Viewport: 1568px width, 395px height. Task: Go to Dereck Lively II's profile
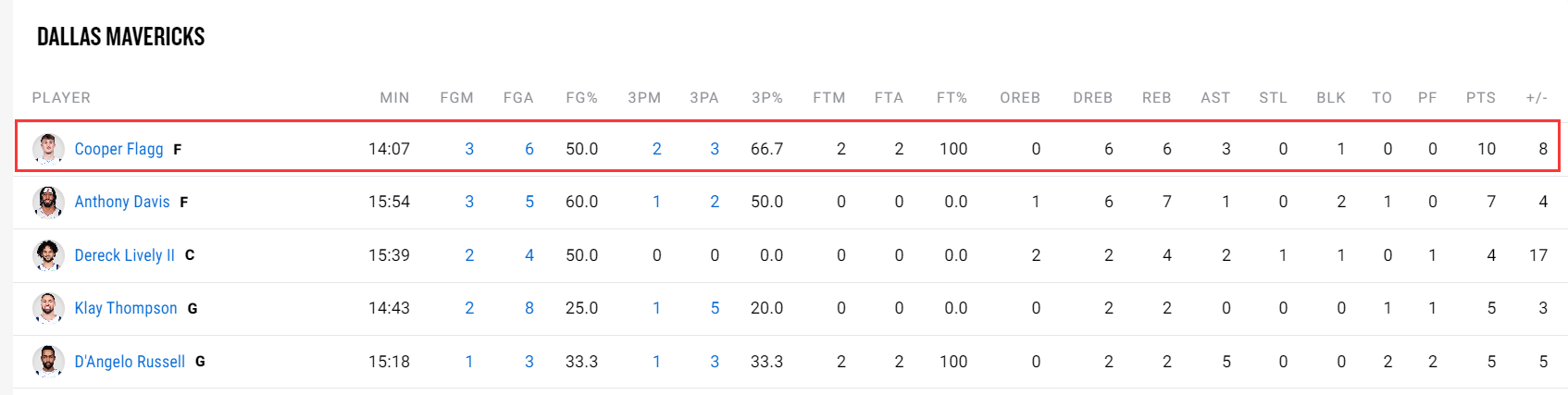point(124,255)
